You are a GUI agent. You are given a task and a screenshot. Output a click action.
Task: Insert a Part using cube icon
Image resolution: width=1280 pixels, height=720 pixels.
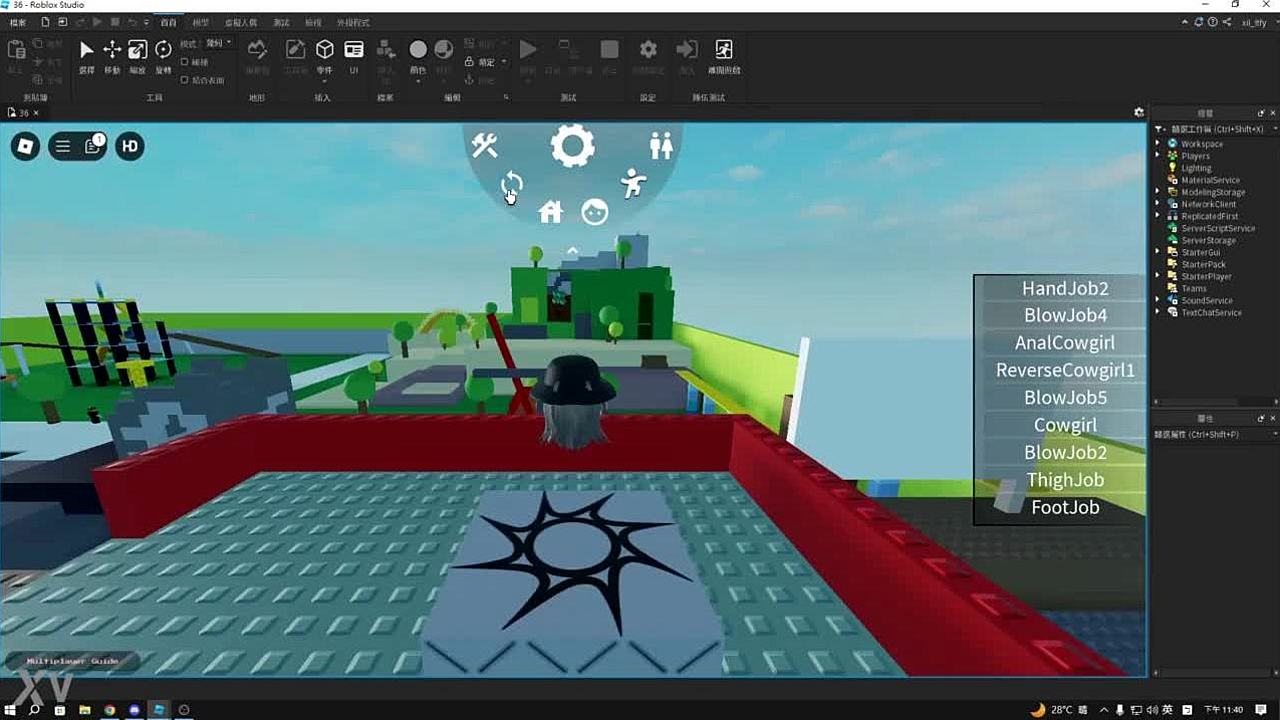324,50
